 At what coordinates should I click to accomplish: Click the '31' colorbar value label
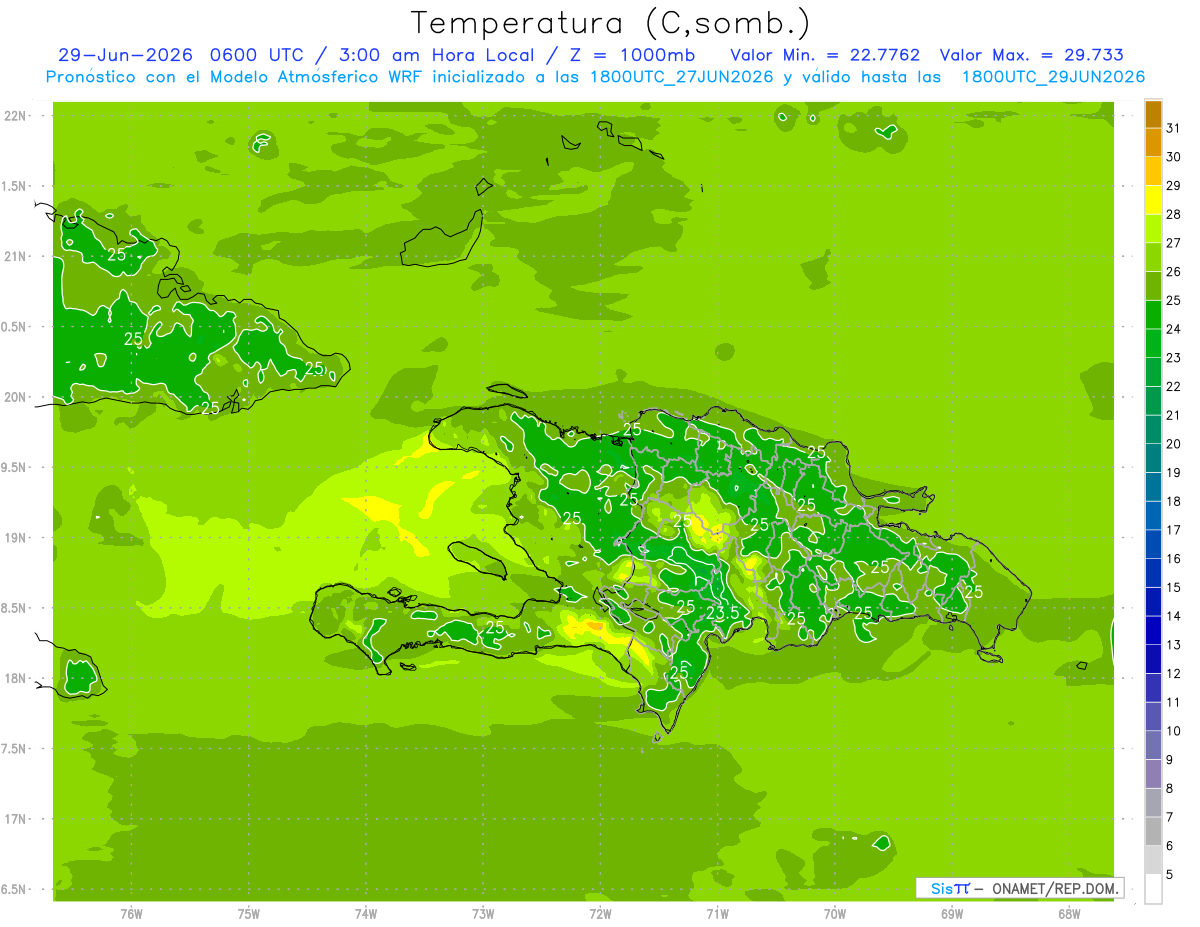1174,128
